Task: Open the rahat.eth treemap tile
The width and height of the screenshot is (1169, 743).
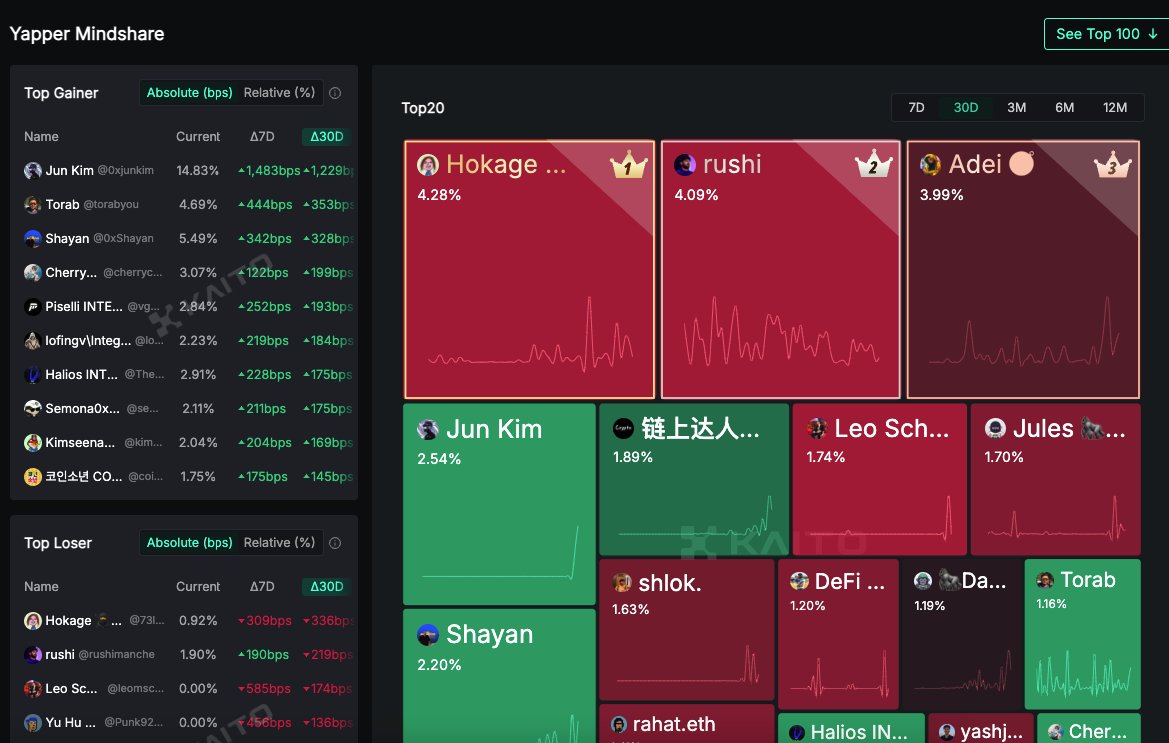Action: 687,724
